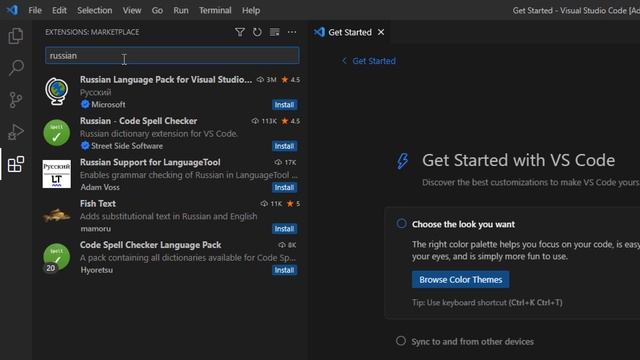Open the Selection menu
The width and height of the screenshot is (640, 360).
click(x=95, y=10)
